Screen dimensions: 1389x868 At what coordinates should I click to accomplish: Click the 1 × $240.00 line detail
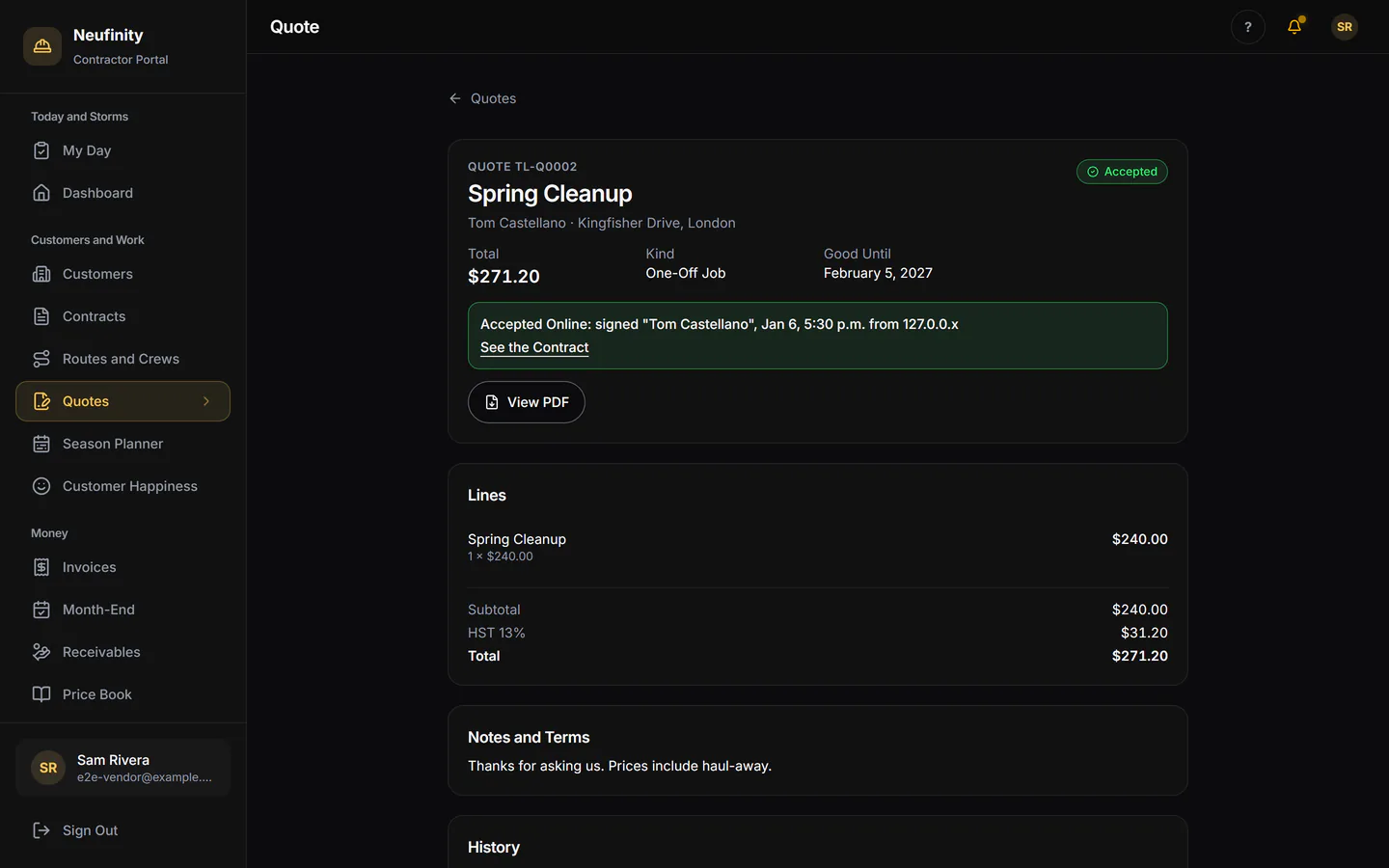[x=501, y=556]
